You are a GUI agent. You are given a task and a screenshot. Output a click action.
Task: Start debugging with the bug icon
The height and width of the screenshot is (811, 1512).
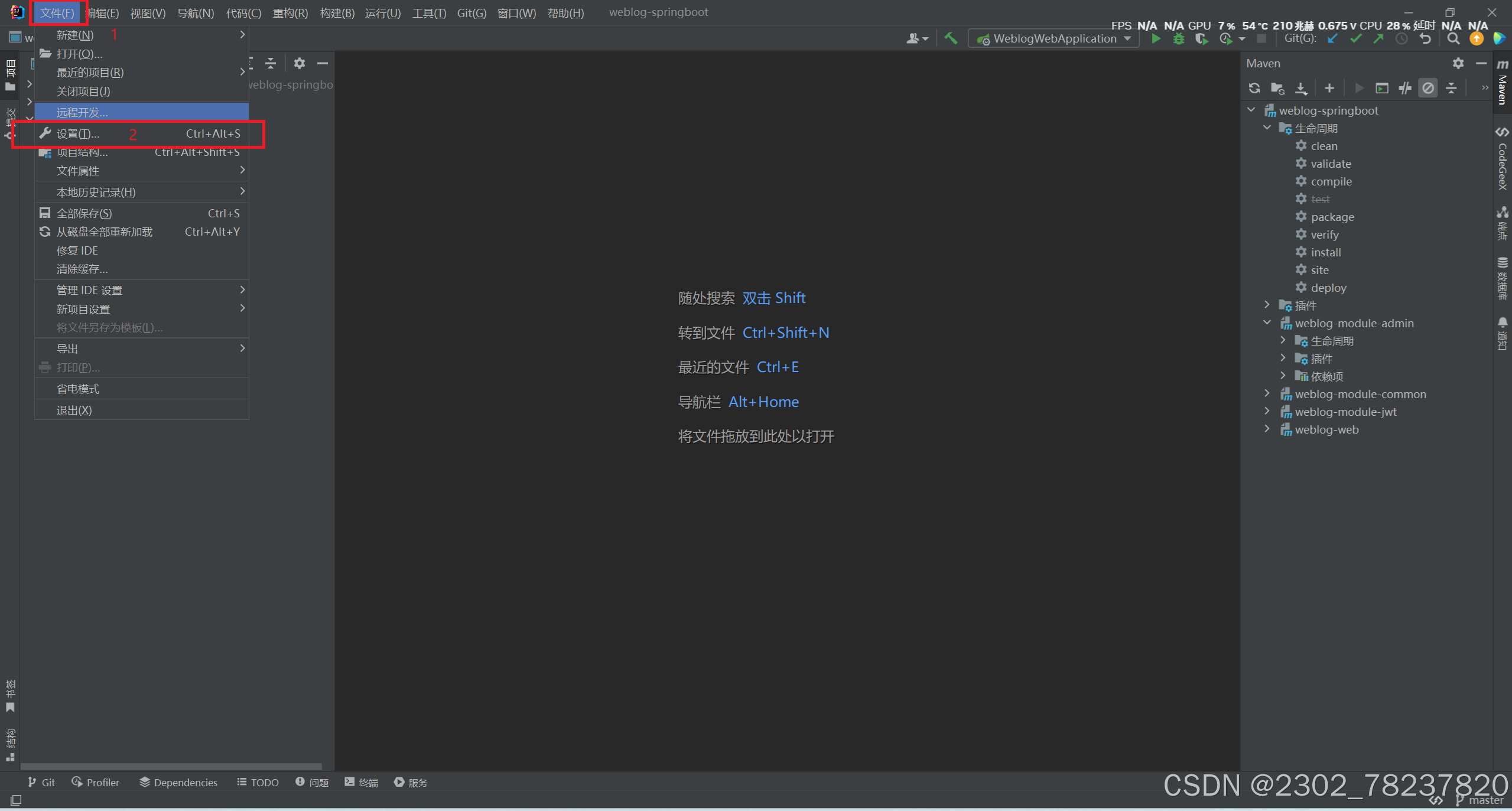click(x=1178, y=39)
